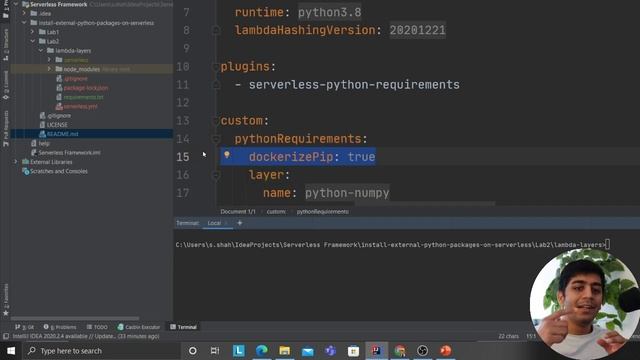Open Microsoft Teams from the taskbar
This screenshot has width=640, height=360.
pyautogui.click(x=330, y=351)
